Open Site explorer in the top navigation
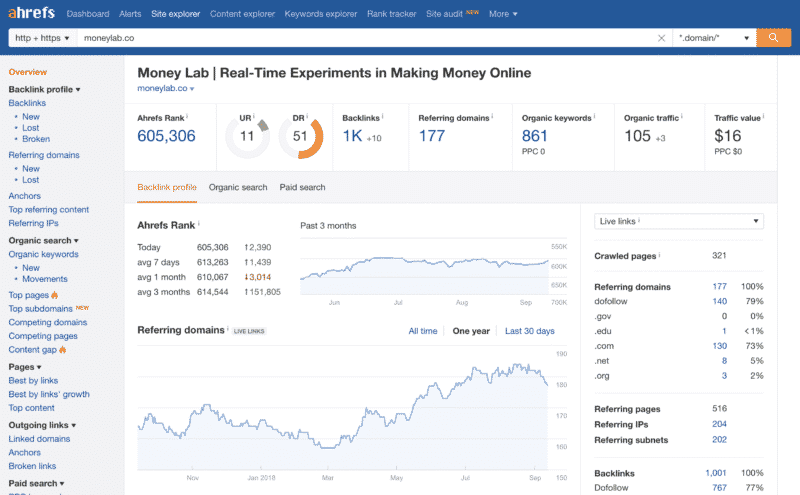Viewport: 800px width, 495px height. pos(176,14)
